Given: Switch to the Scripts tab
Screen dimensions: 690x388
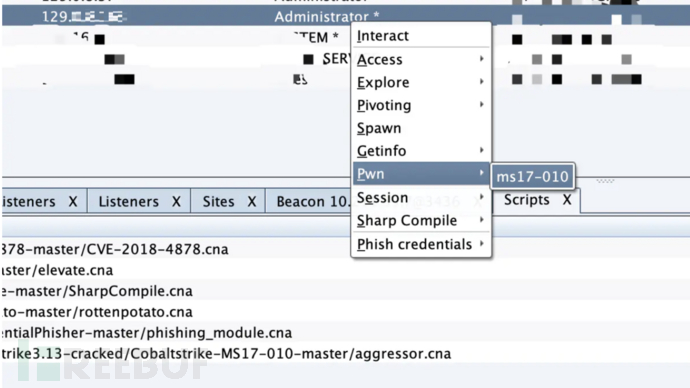Looking at the screenshot, I should coord(527,200).
